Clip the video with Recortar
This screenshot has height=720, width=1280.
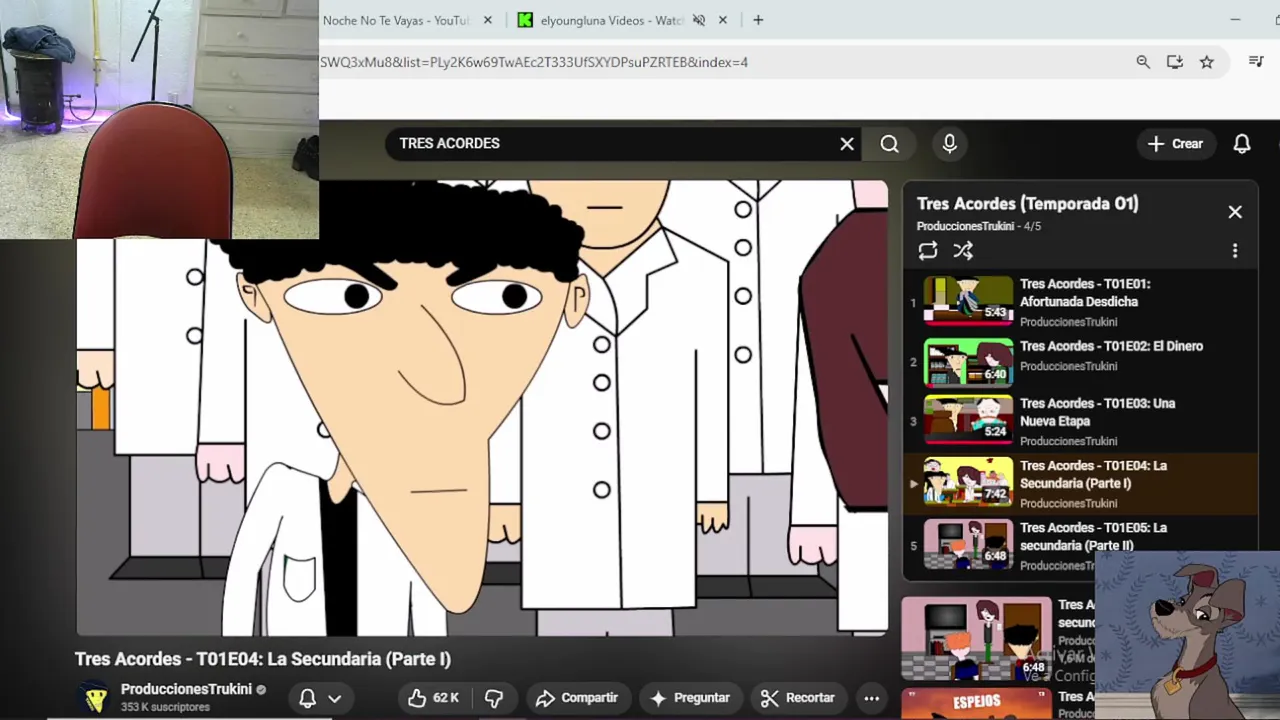click(798, 698)
